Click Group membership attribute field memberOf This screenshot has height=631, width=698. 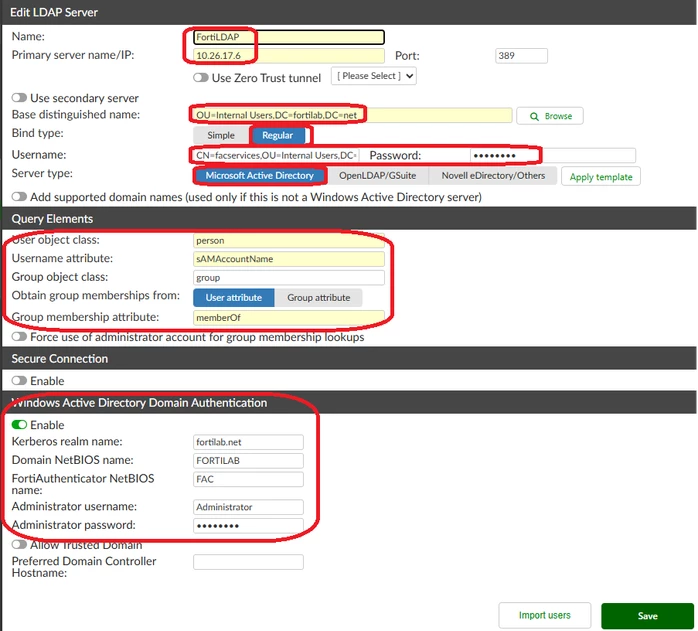click(x=288, y=318)
